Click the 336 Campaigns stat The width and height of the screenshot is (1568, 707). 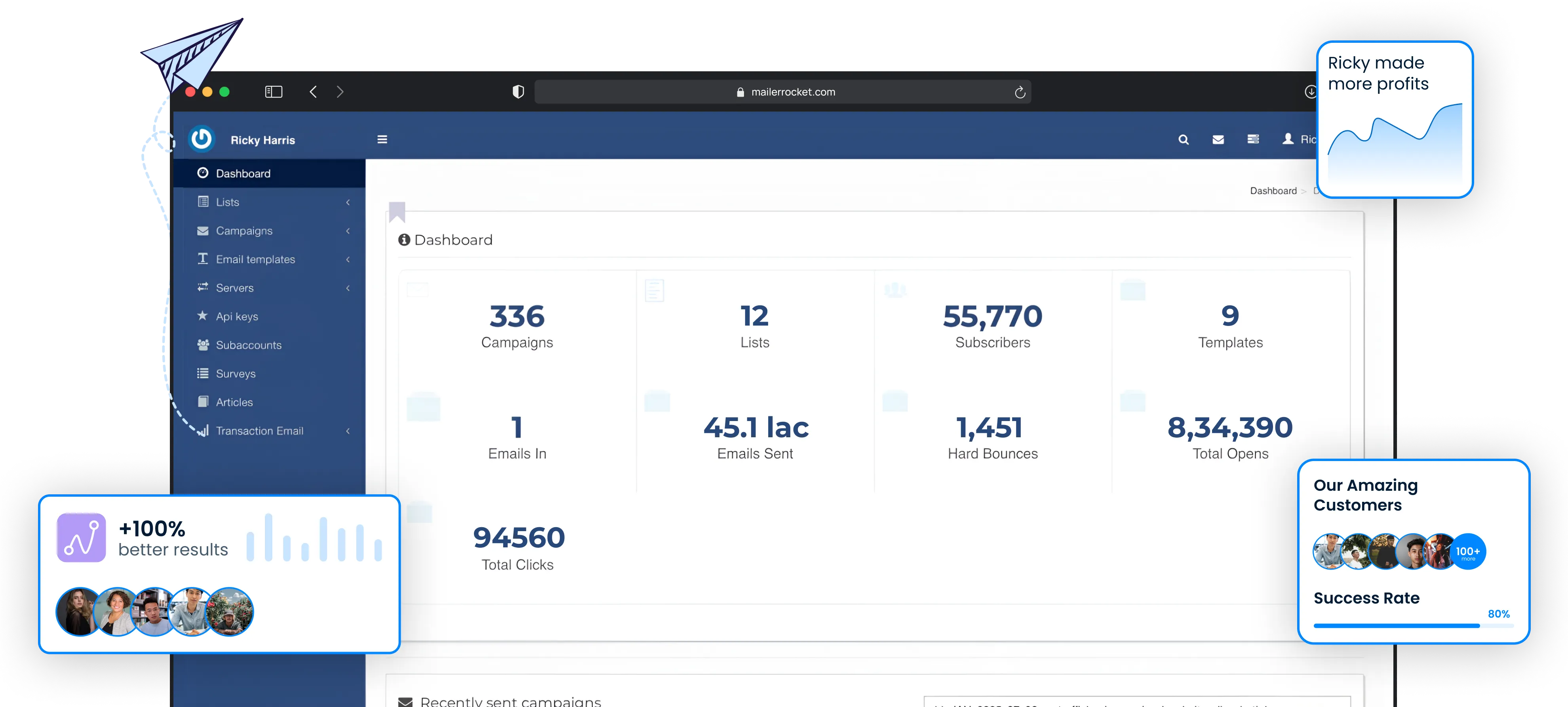click(x=517, y=326)
